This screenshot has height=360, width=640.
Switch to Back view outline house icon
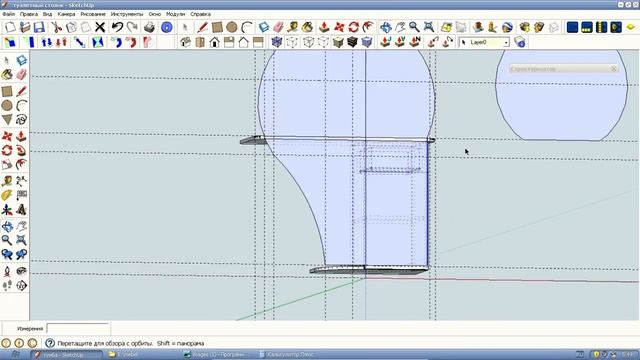[244, 42]
